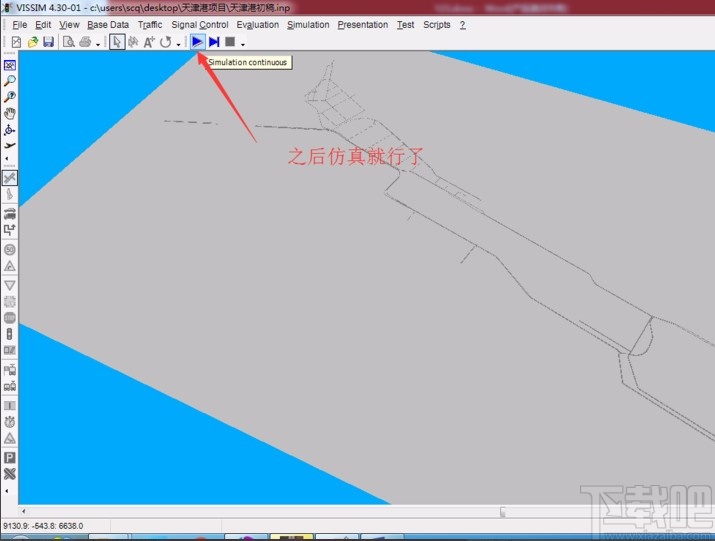This screenshot has width=715, height=541.
Task: Choose the label position A+ tool
Action: pos(149,42)
